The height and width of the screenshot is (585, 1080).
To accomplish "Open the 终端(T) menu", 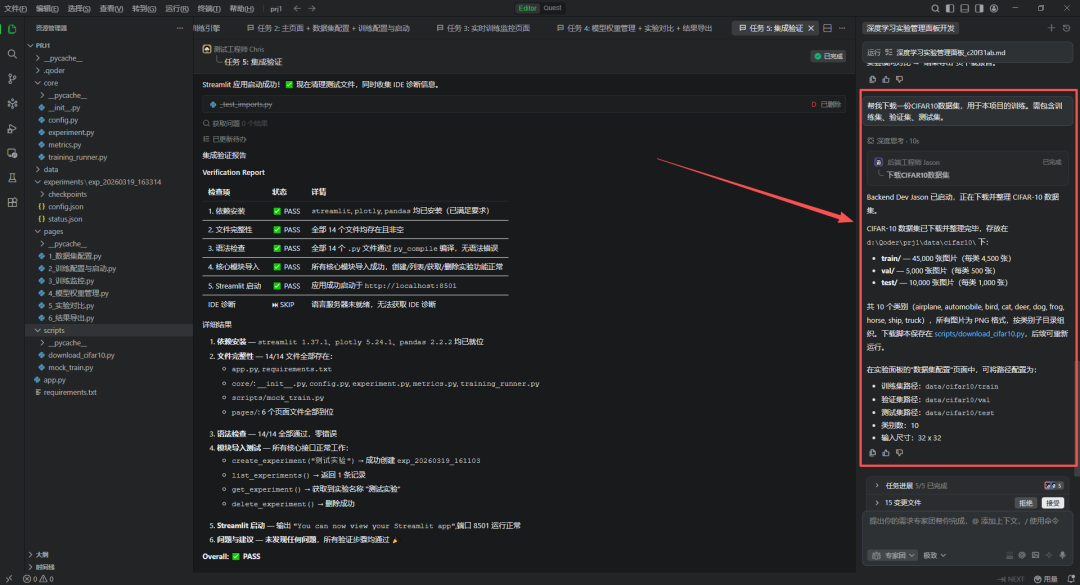I will (207, 8).
